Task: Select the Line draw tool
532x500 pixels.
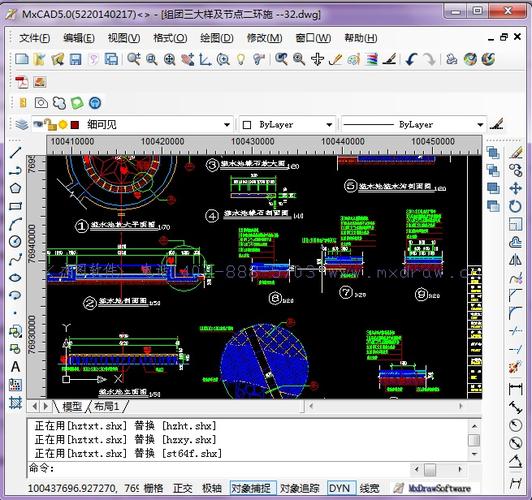Action: (x=16, y=153)
